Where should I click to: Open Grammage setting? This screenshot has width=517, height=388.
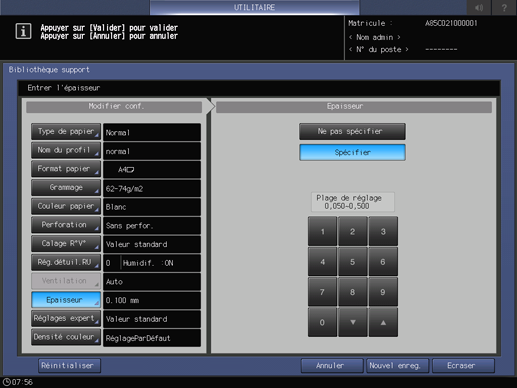66,187
